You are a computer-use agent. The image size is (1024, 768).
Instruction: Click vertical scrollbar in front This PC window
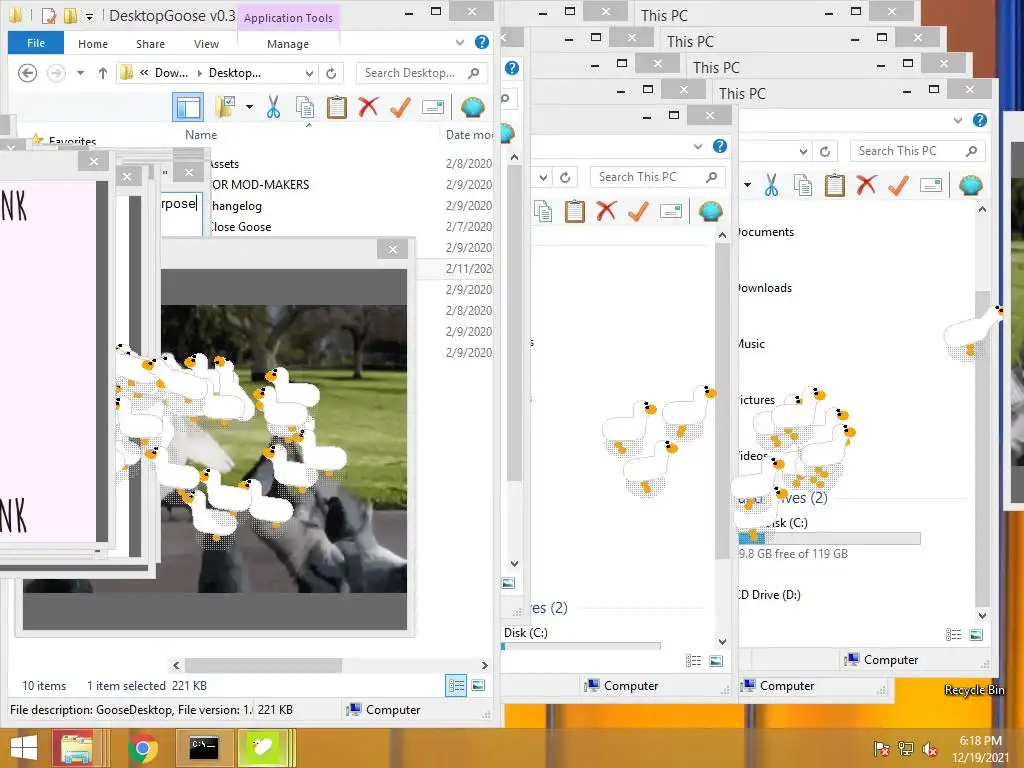[982, 449]
